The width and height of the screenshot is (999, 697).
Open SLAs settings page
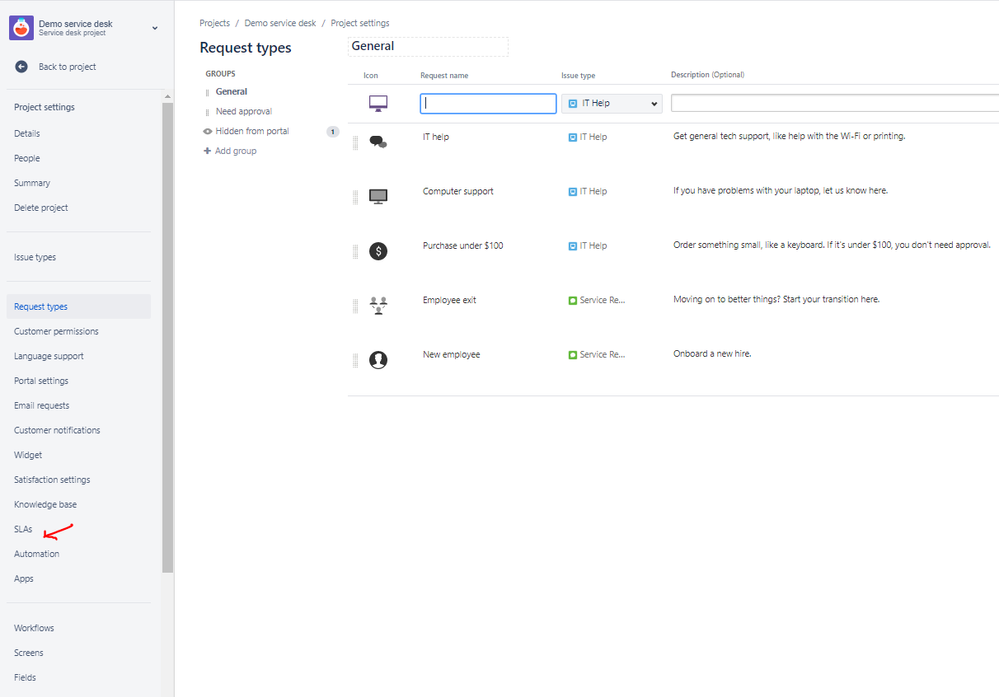point(23,529)
